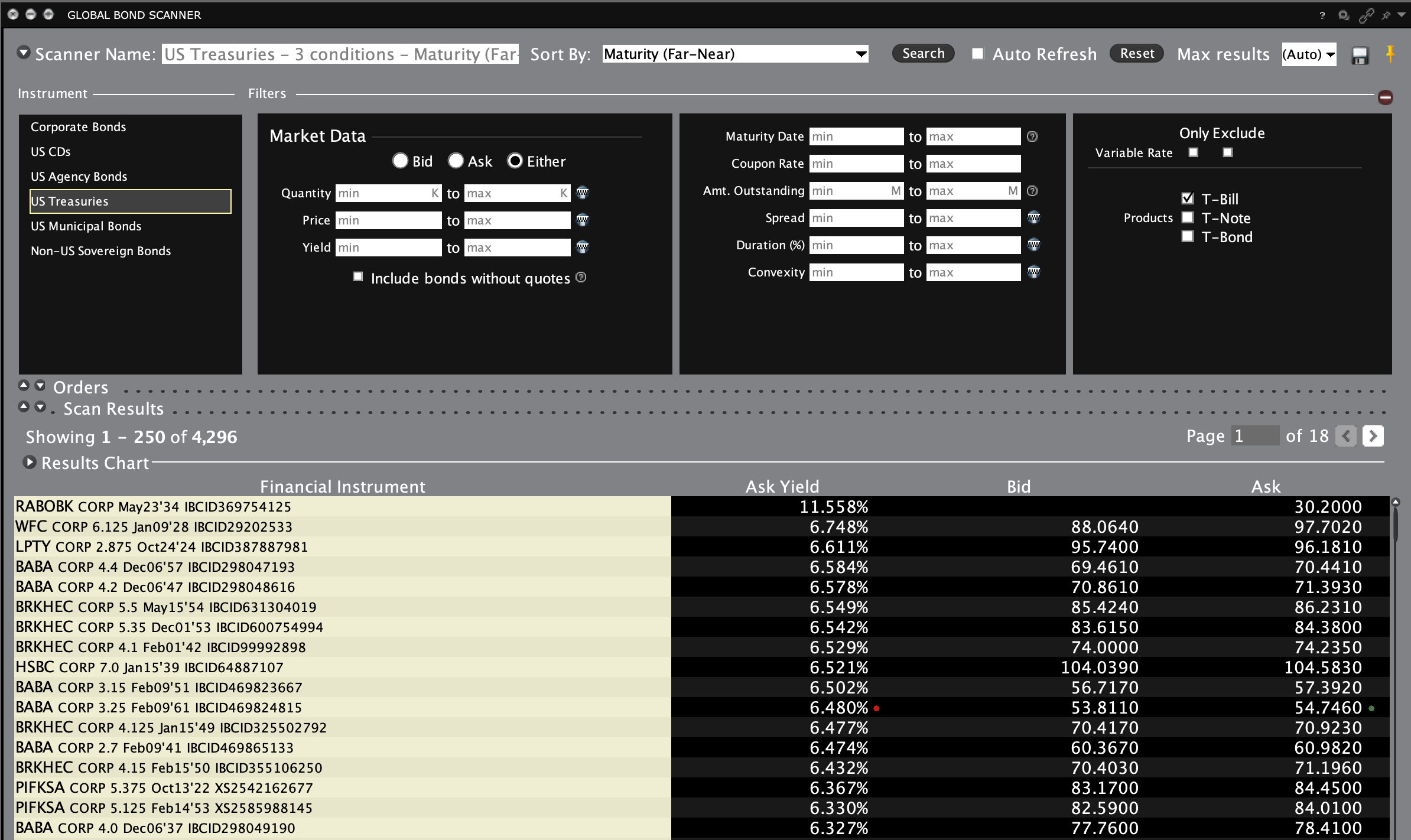Click the Search button
This screenshot has height=840, width=1411.
click(923, 53)
